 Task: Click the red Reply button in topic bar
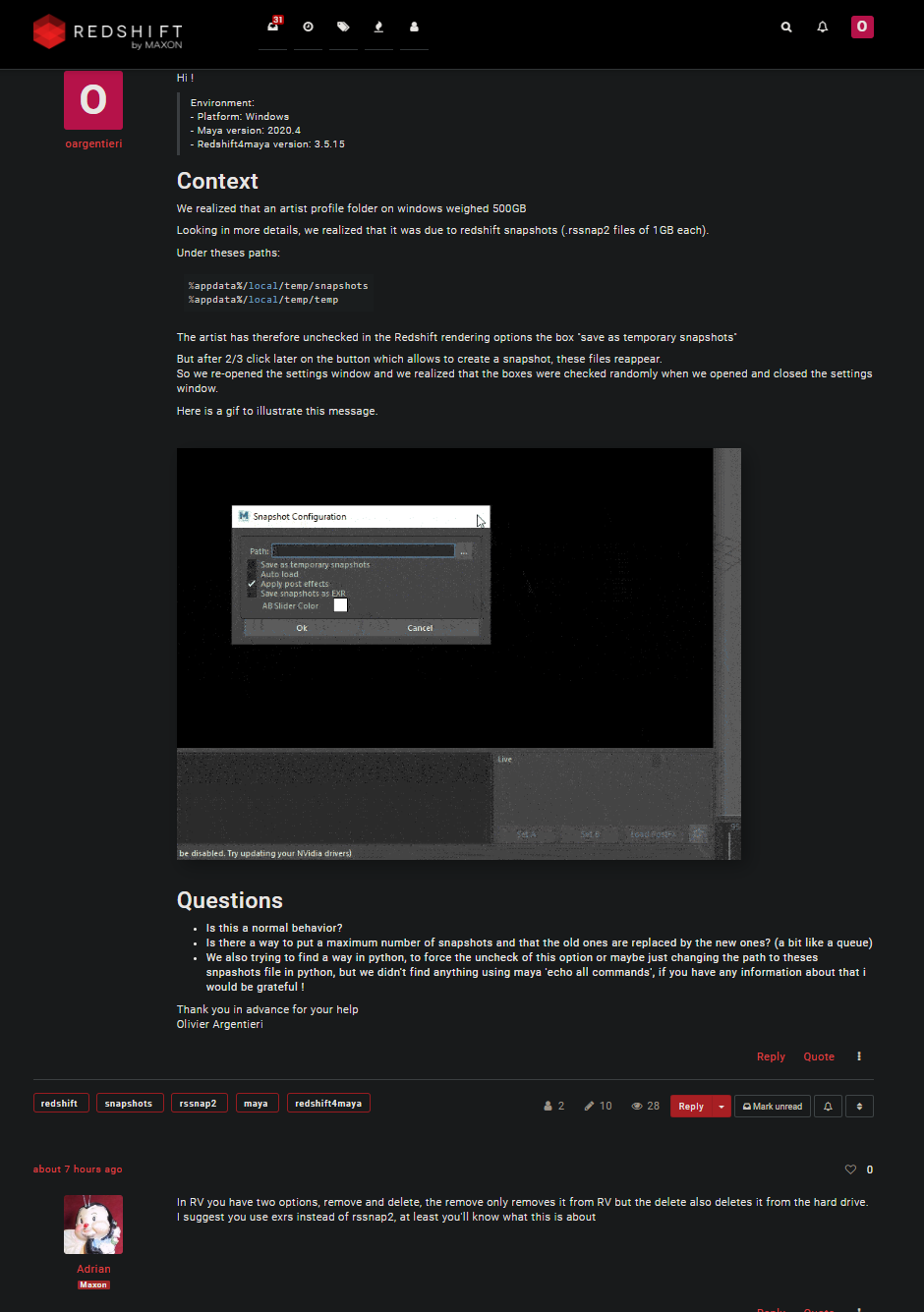(691, 1106)
